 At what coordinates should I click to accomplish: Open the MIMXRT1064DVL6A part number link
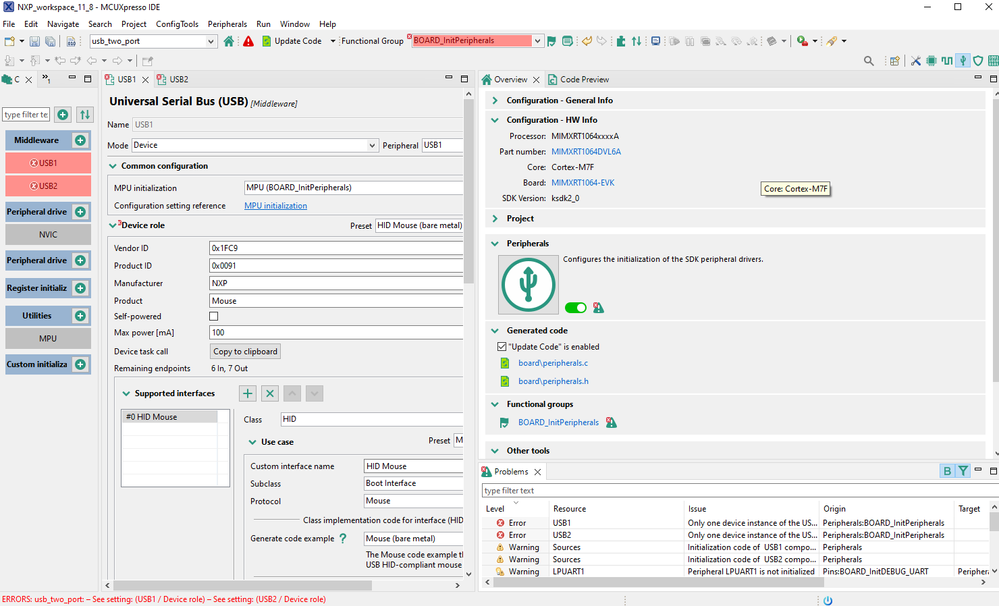pos(586,152)
